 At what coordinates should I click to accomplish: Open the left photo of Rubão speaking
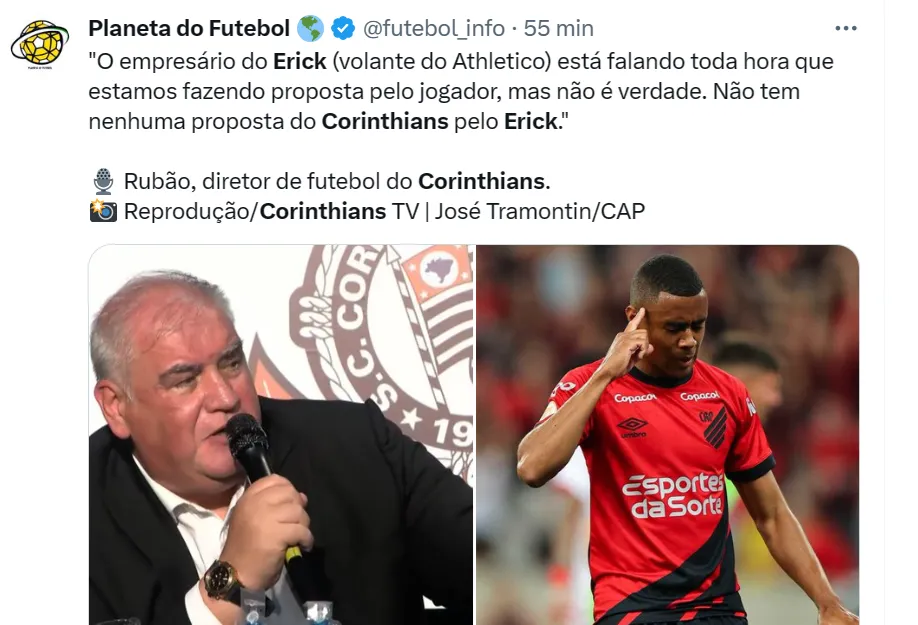click(281, 435)
